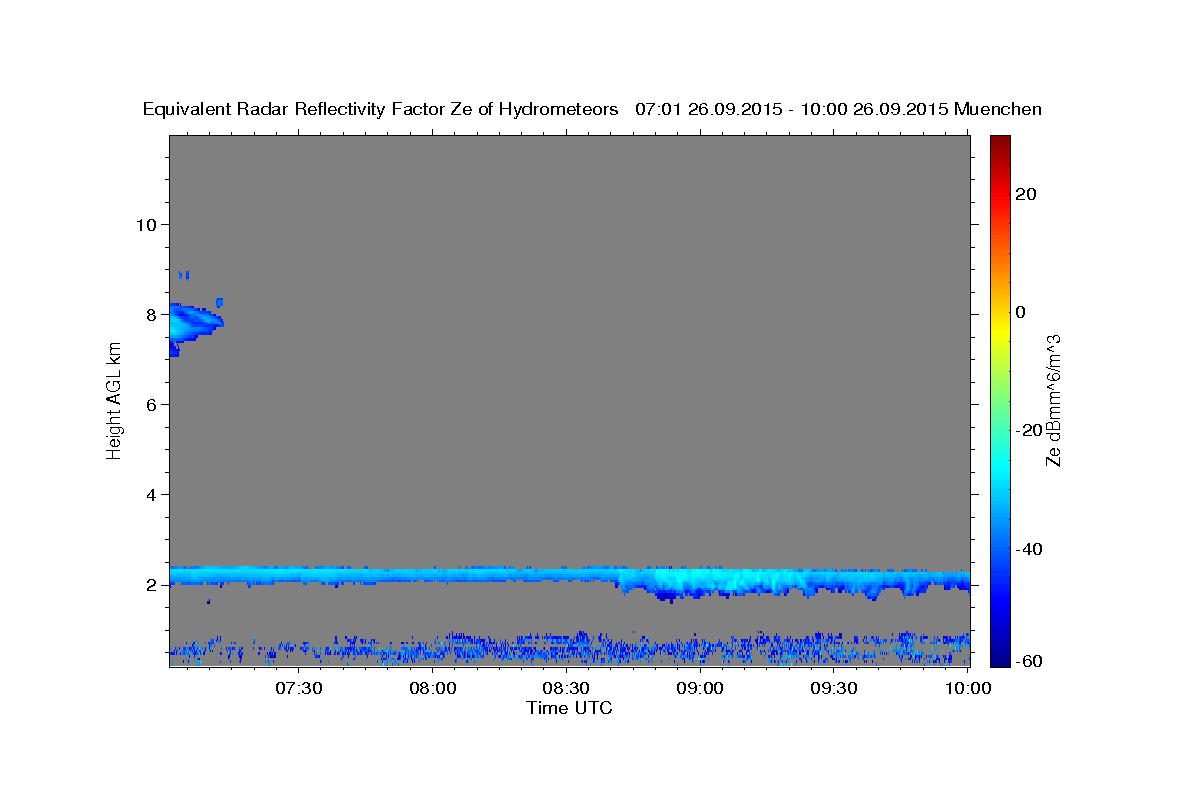1200x800 pixels.
Task: Click the height tick label 2
Action: 150,585
